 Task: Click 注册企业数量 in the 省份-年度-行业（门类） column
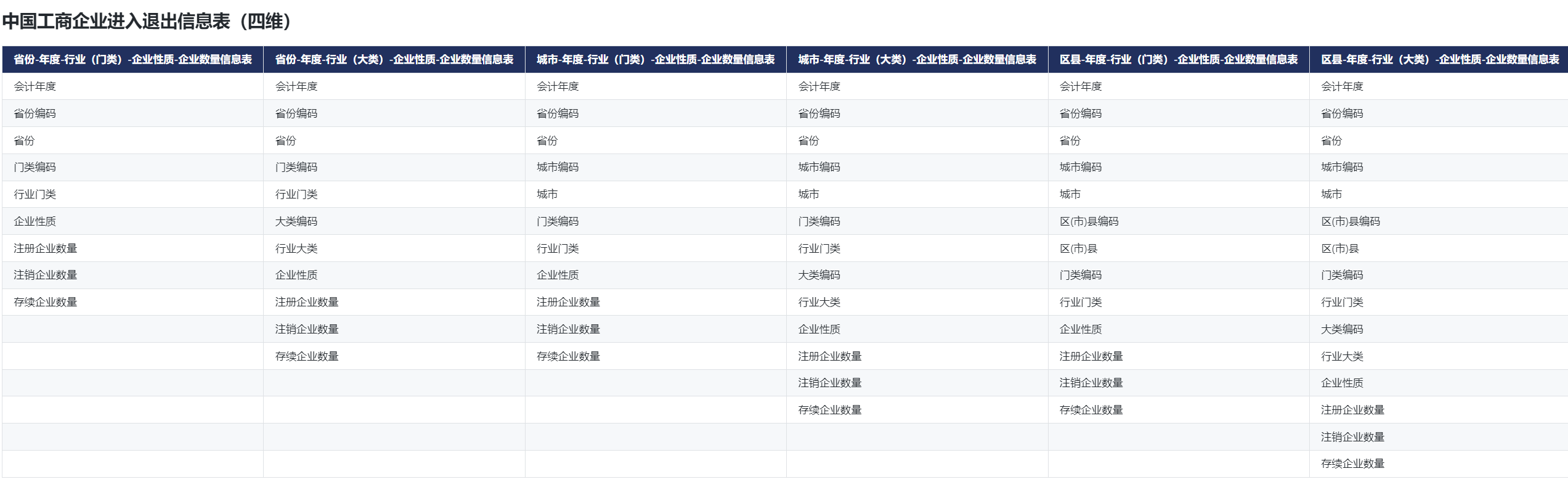46,248
